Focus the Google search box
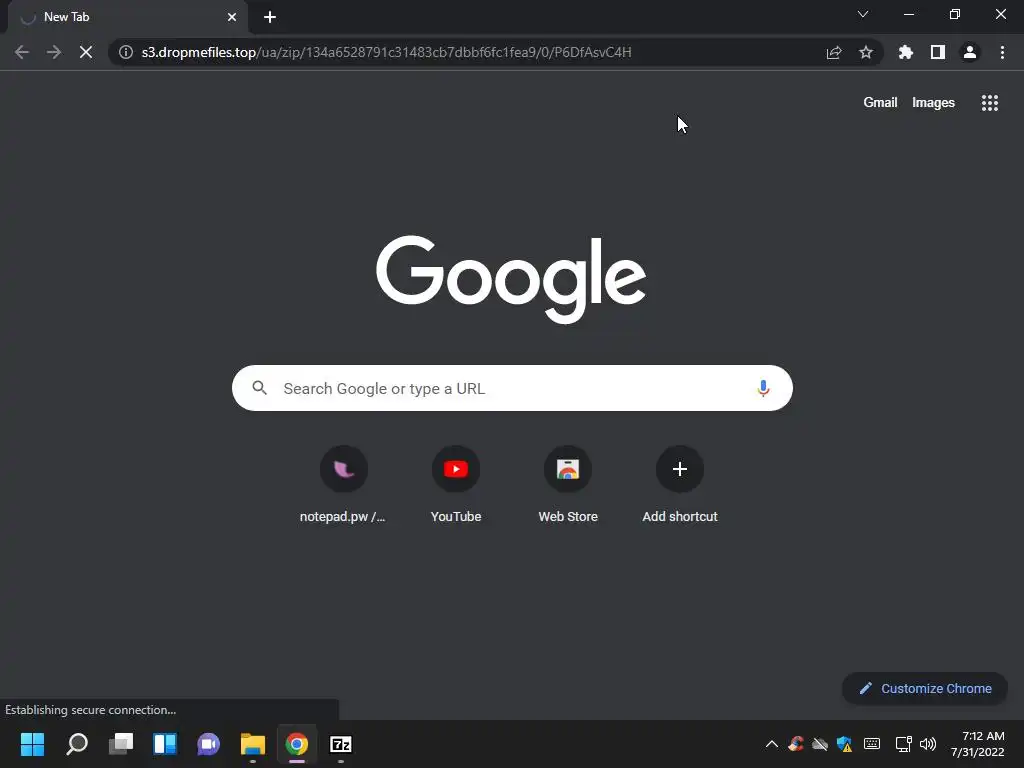1024x768 pixels. [512, 389]
